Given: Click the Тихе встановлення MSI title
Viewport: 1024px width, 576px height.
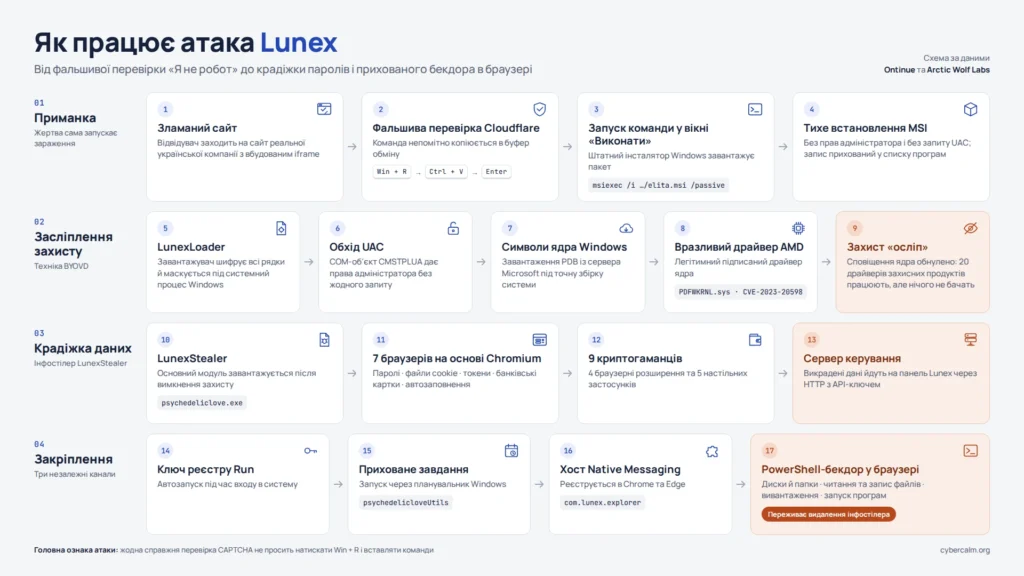Looking at the screenshot, I should pyautogui.click(x=865, y=128).
